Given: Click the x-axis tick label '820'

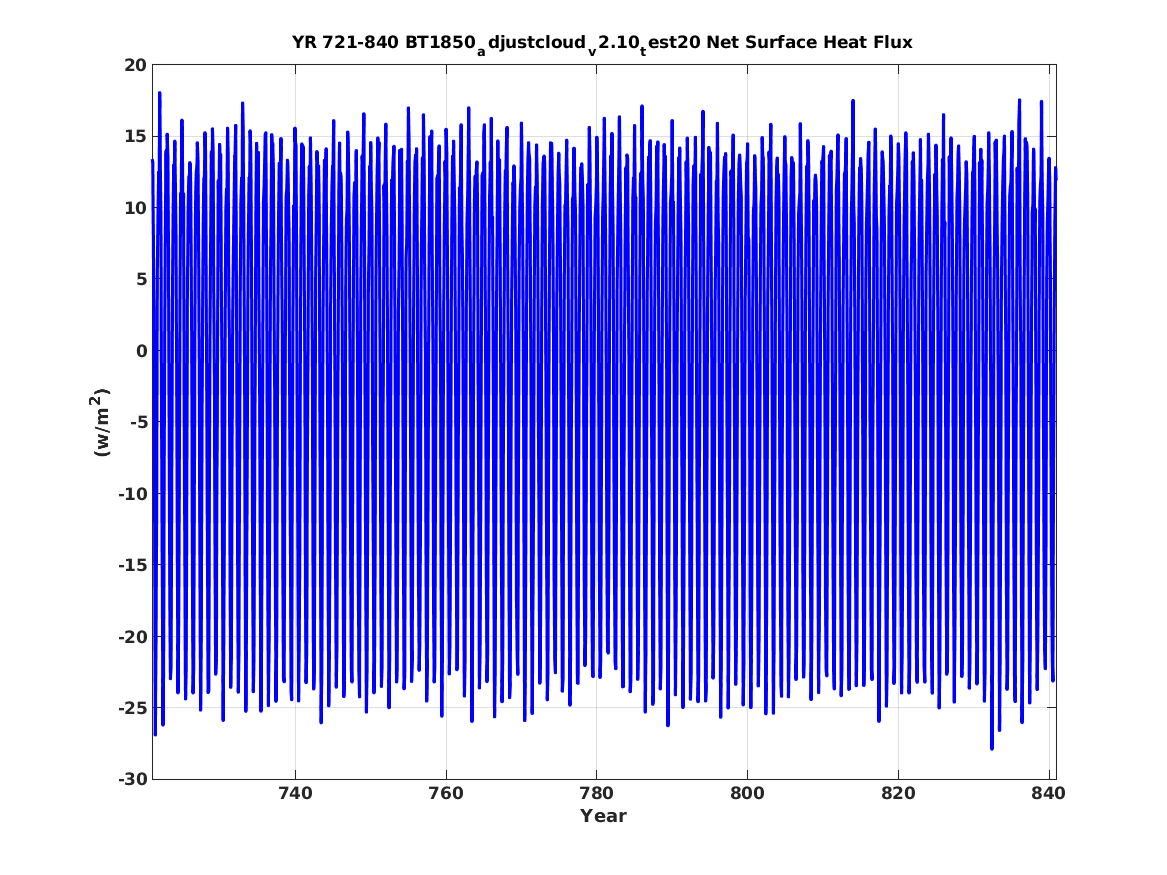Looking at the screenshot, I should pos(898,793).
